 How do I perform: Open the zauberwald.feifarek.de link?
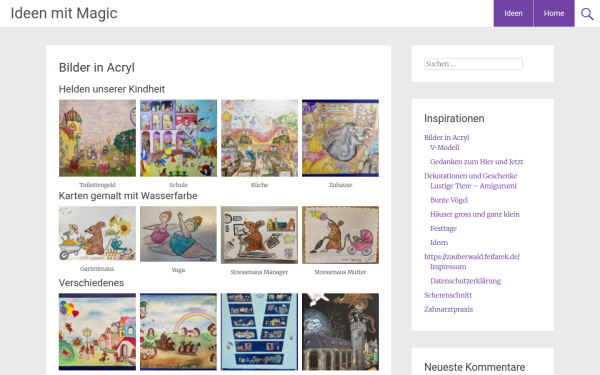pos(472,256)
